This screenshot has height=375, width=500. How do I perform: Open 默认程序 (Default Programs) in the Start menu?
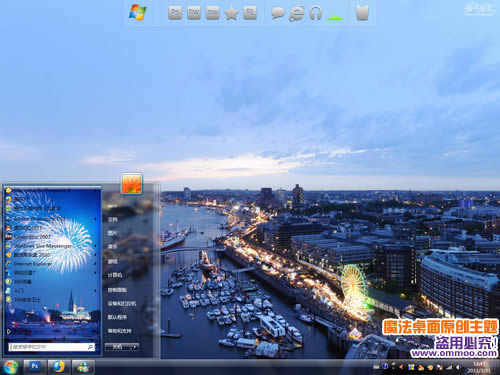coord(117,317)
